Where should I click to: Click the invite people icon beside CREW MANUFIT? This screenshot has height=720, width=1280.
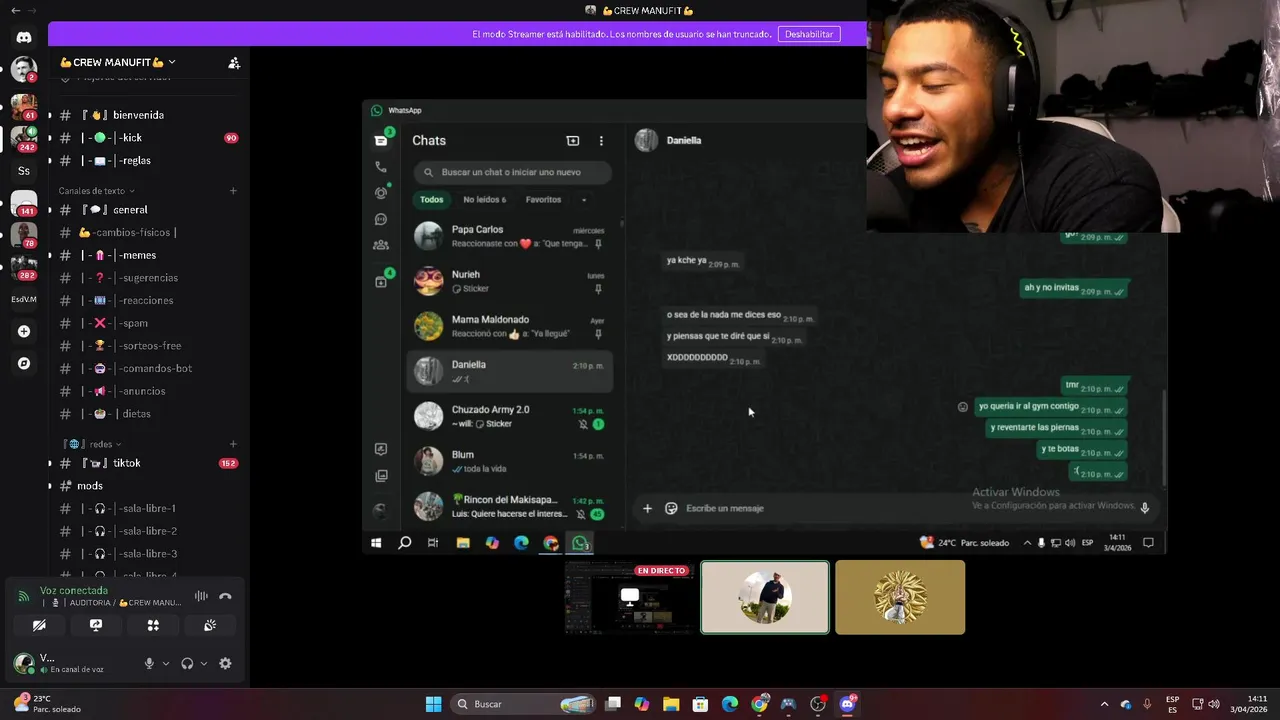tap(234, 62)
